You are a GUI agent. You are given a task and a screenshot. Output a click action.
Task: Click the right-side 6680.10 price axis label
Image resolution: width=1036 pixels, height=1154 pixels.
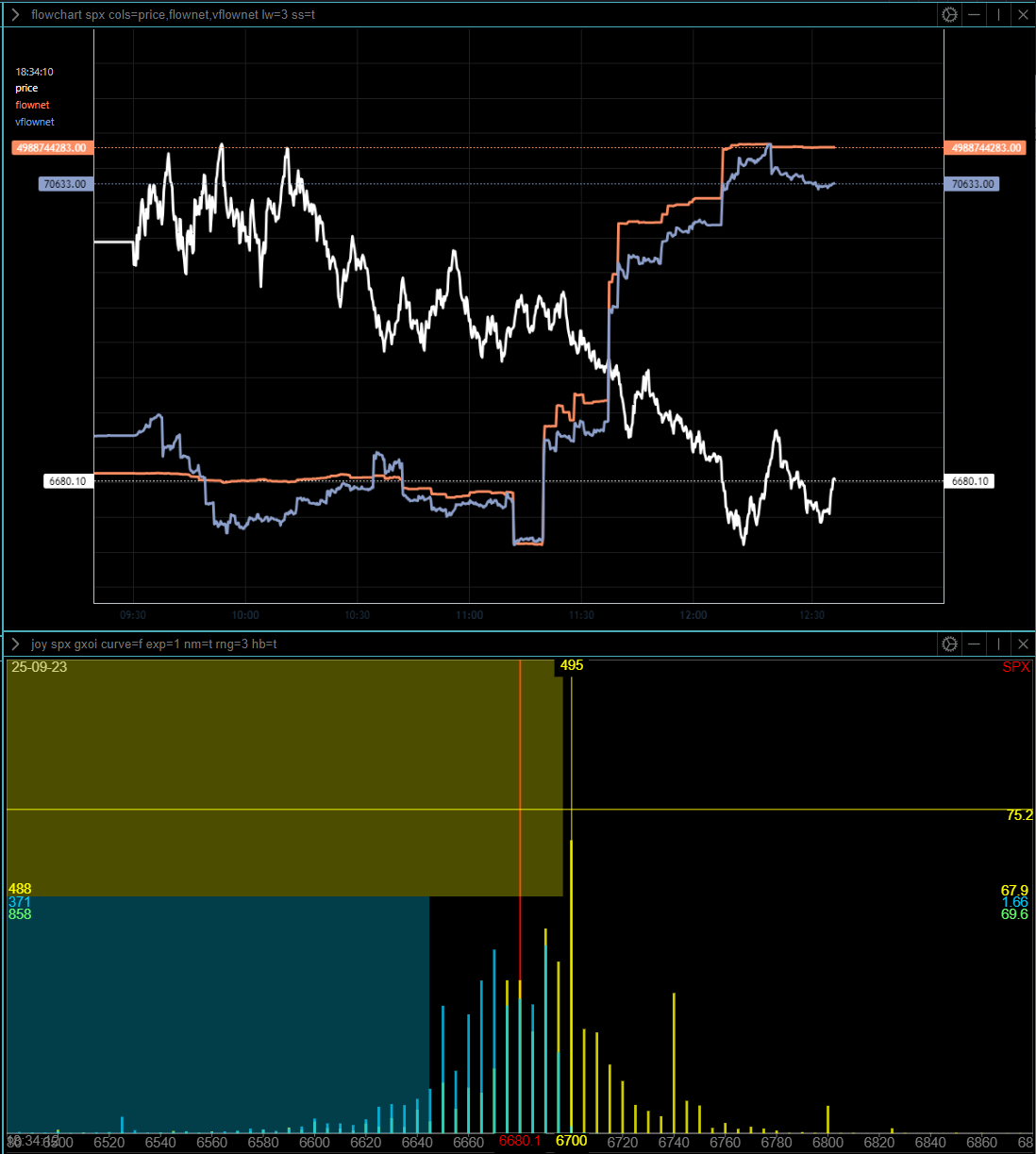click(970, 481)
